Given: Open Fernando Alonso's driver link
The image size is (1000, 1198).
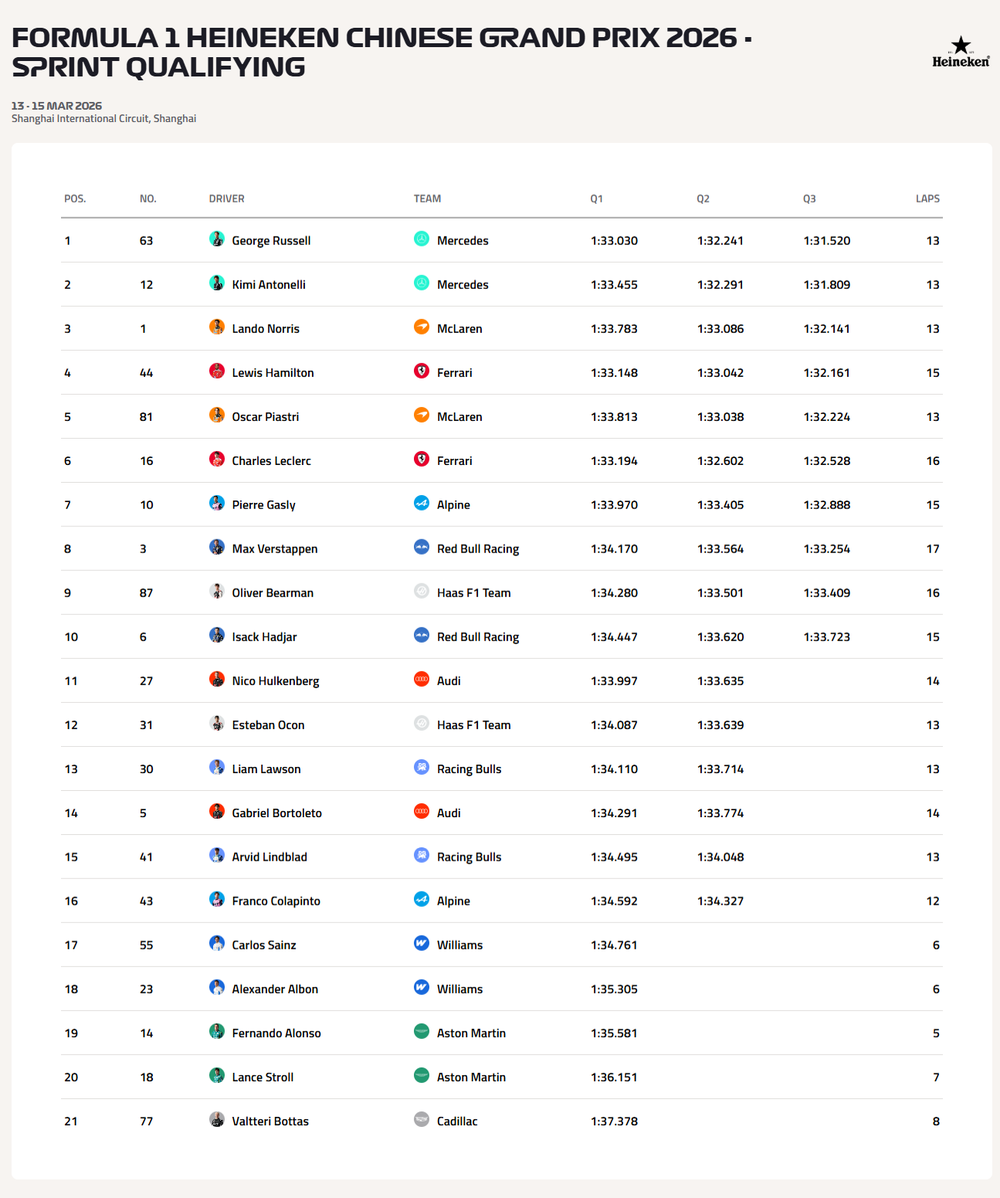Looking at the screenshot, I should pos(277,1034).
